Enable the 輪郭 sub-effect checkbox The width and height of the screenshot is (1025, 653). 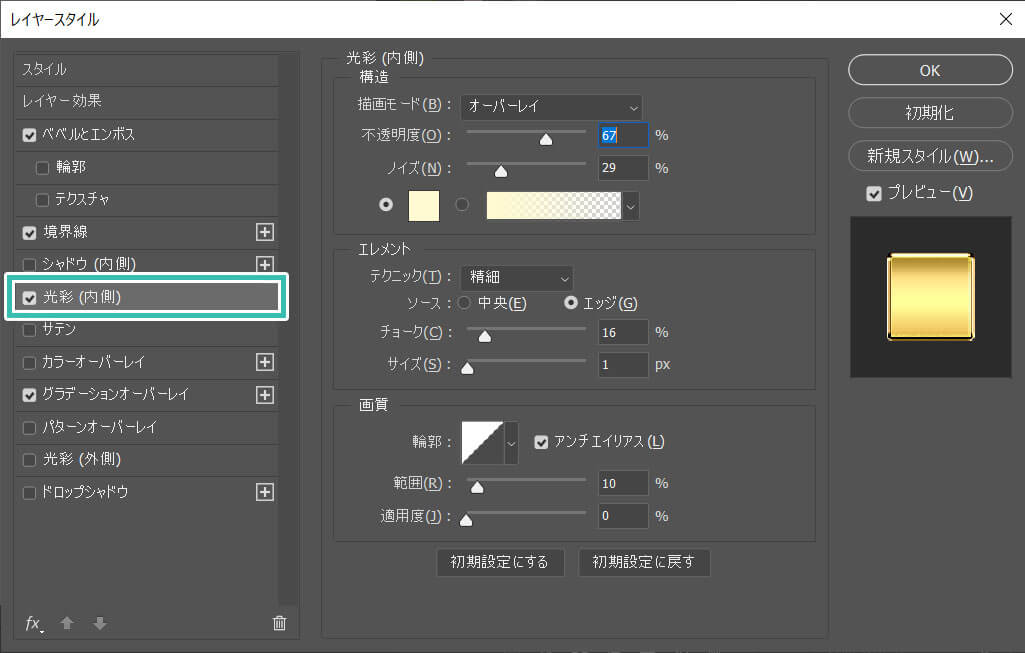(x=42, y=168)
